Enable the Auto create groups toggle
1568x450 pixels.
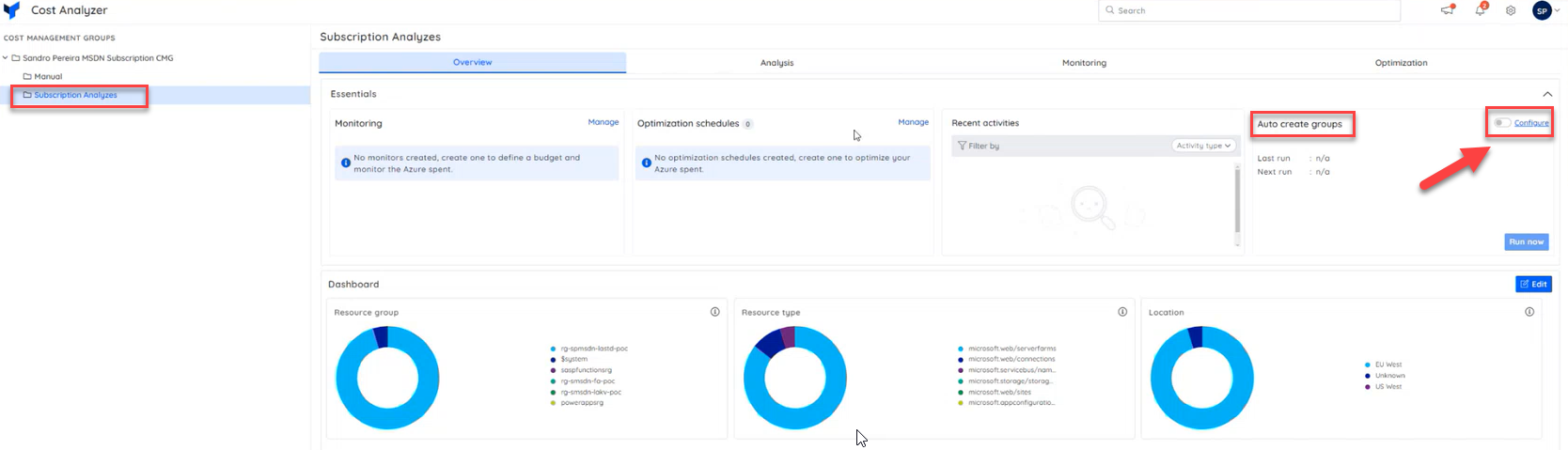pos(1502,123)
